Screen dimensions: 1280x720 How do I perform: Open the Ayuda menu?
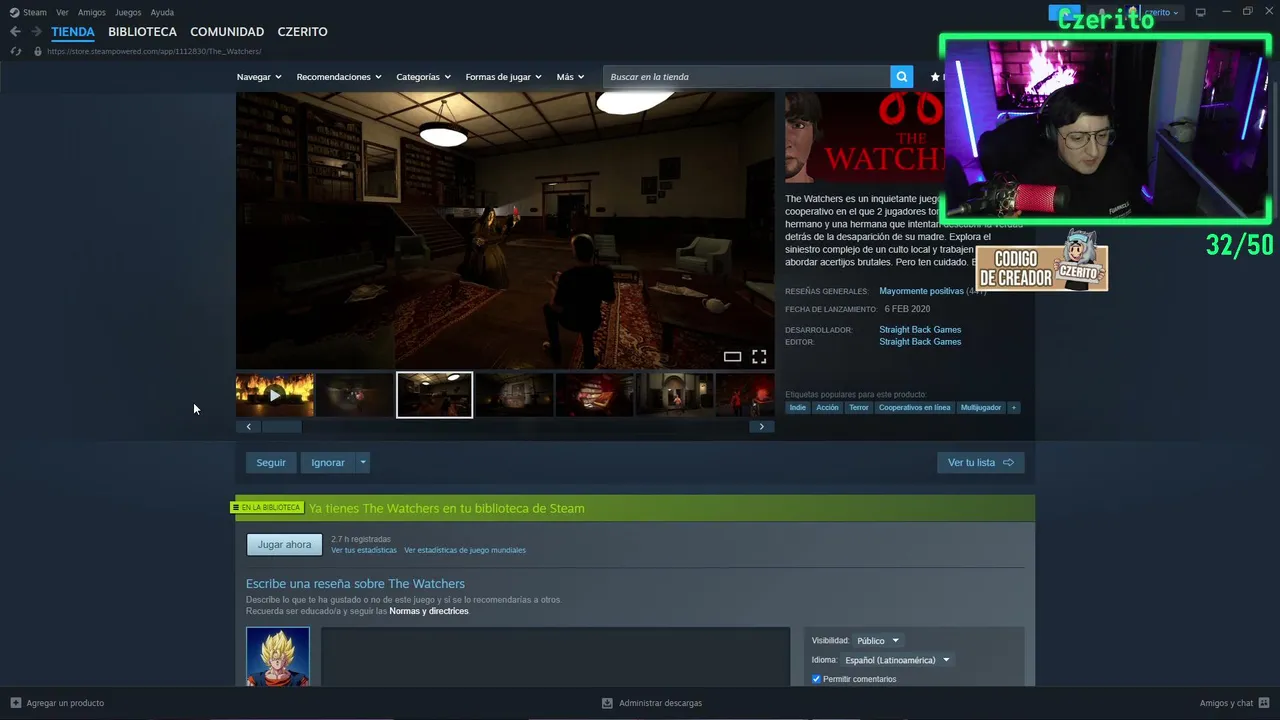point(162,12)
